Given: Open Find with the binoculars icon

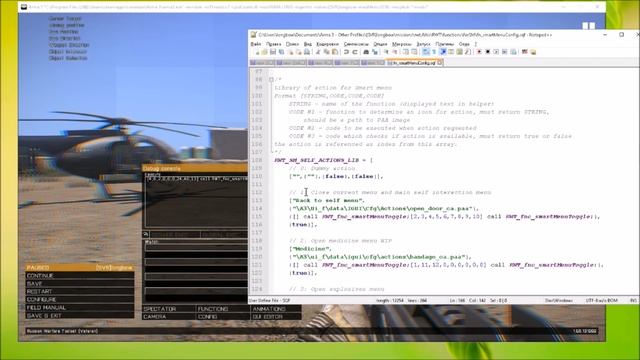Looking at the screenshot, I should 366,52.
